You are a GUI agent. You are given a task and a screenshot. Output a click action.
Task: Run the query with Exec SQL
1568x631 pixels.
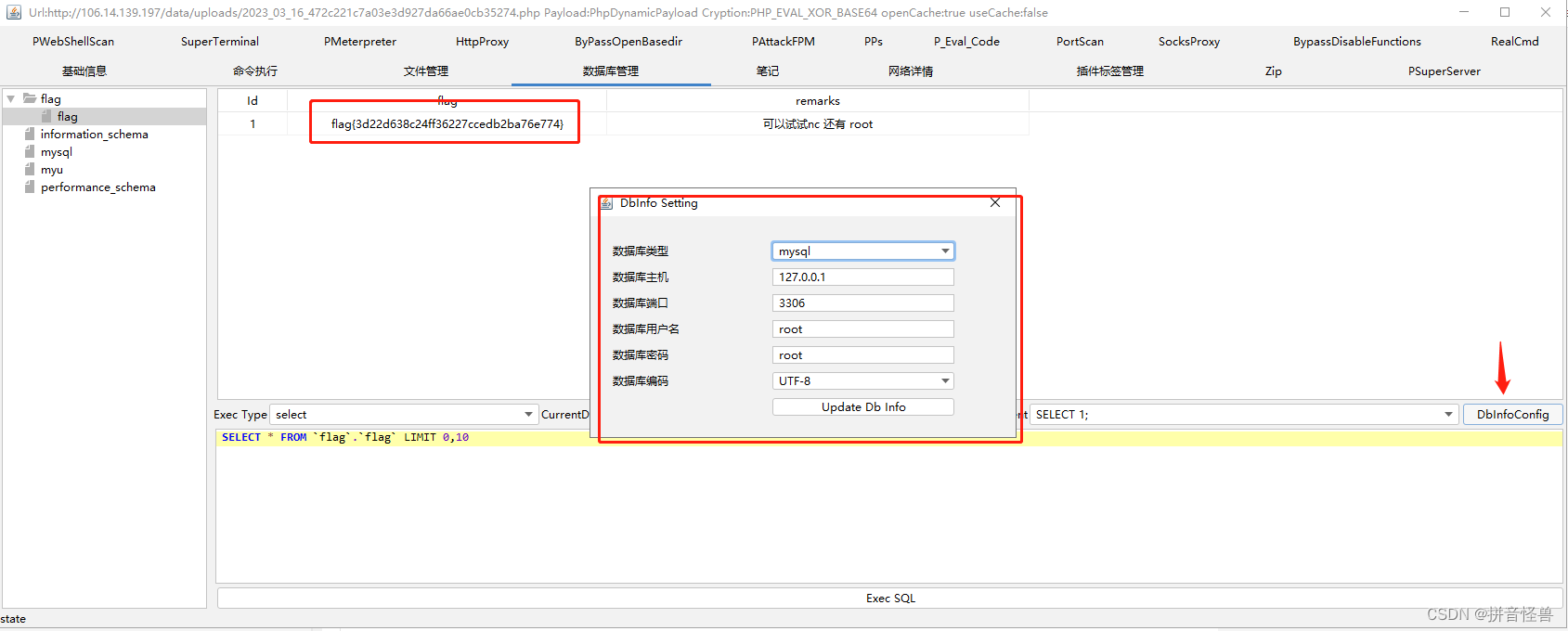pos(890,599)
